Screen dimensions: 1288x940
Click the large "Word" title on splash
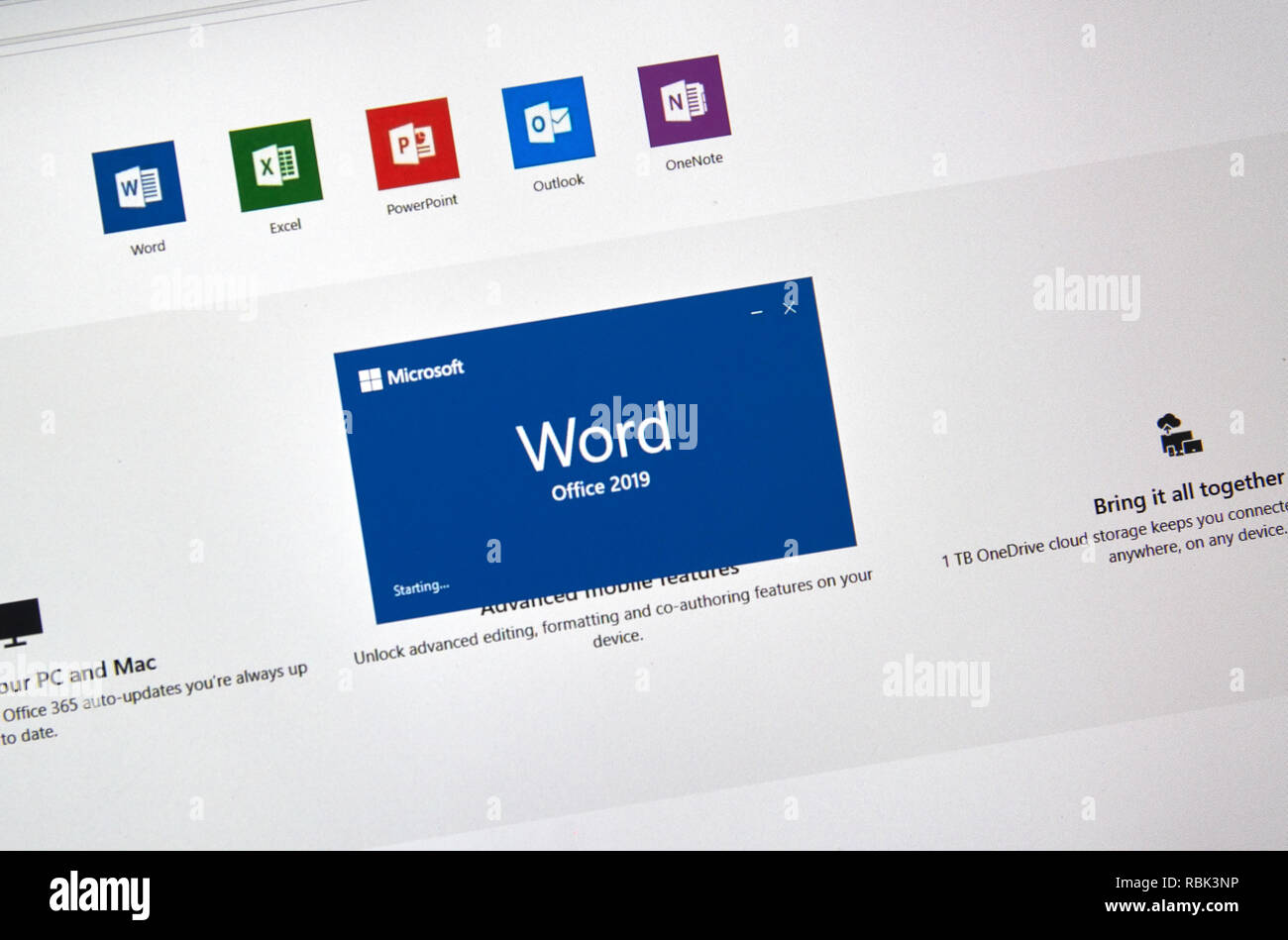pos(594,437)
